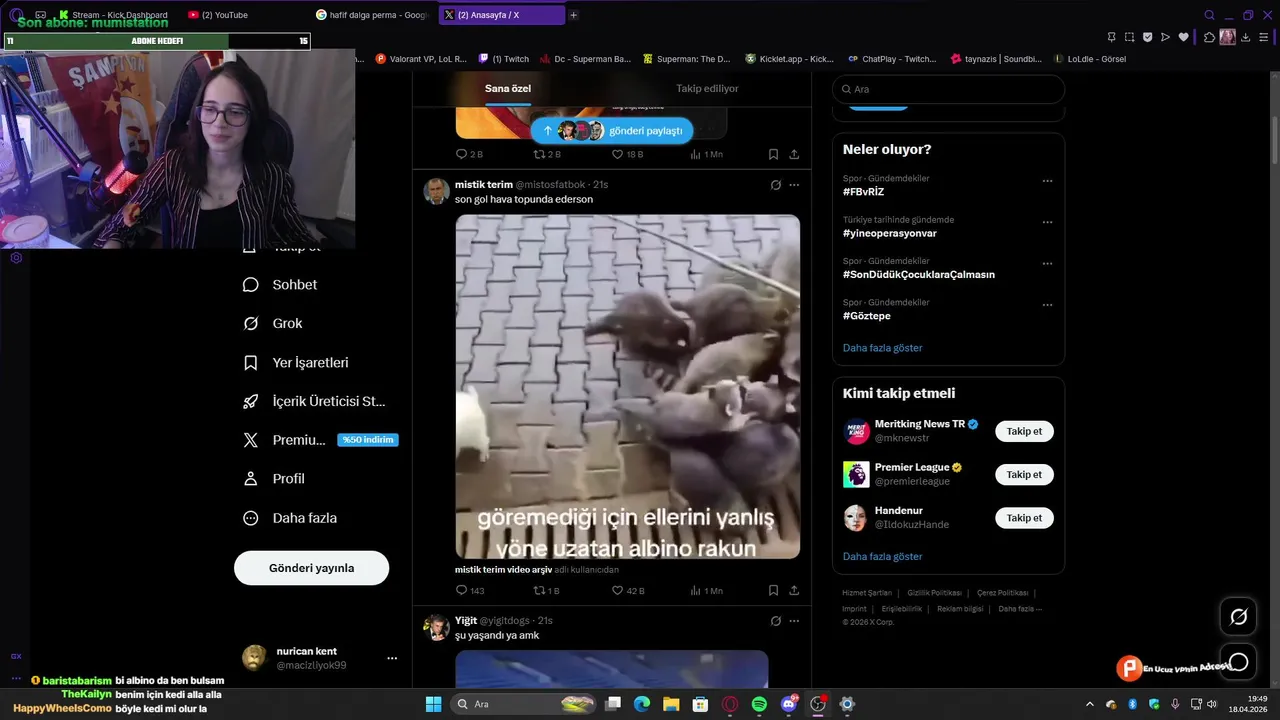Click Daha fazla göster under Kimi takip etmeli
1280x720 pixels.
(x=882, y=556)
